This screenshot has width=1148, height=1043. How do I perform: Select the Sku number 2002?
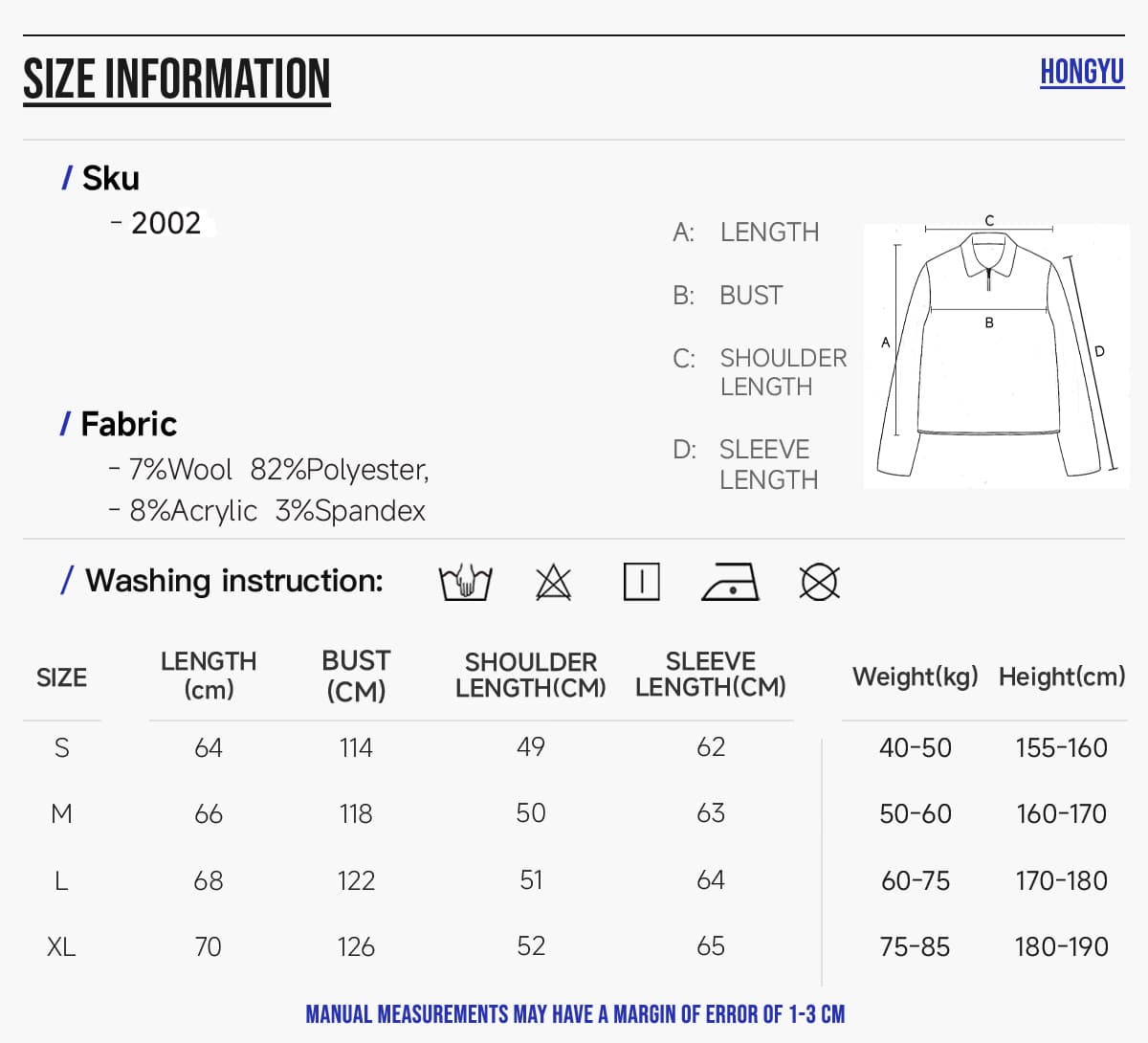click(x=166, y=223)
